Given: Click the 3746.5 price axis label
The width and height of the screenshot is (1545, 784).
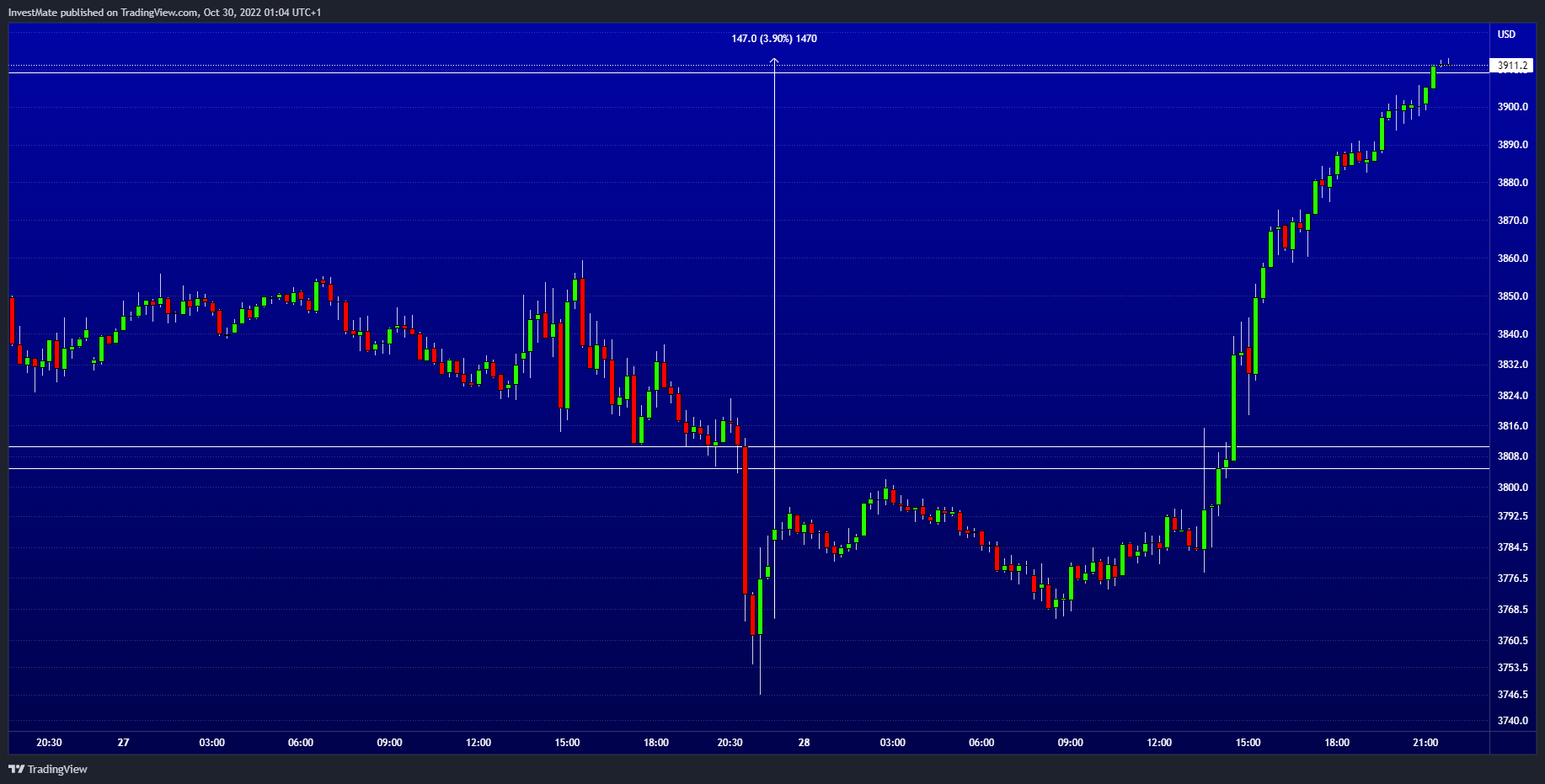Looking at the screenshot, I should [1512, 695].
